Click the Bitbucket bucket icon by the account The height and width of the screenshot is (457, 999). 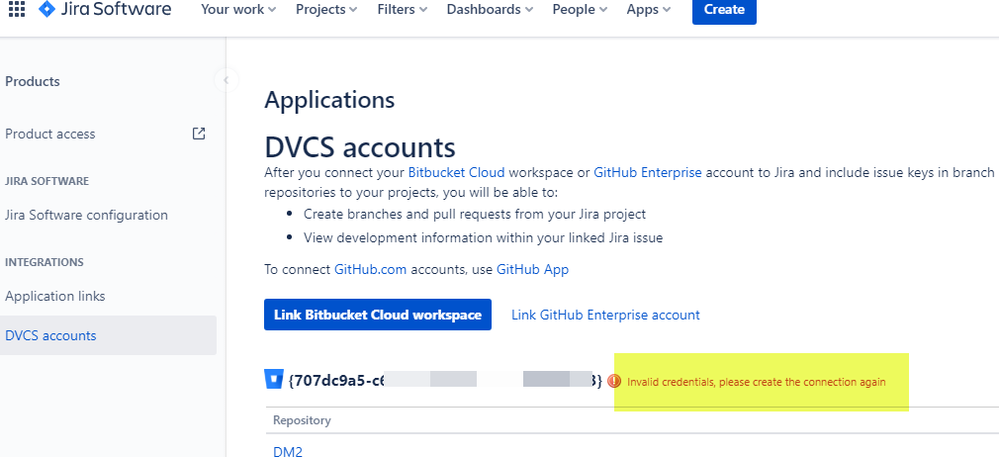273,381
